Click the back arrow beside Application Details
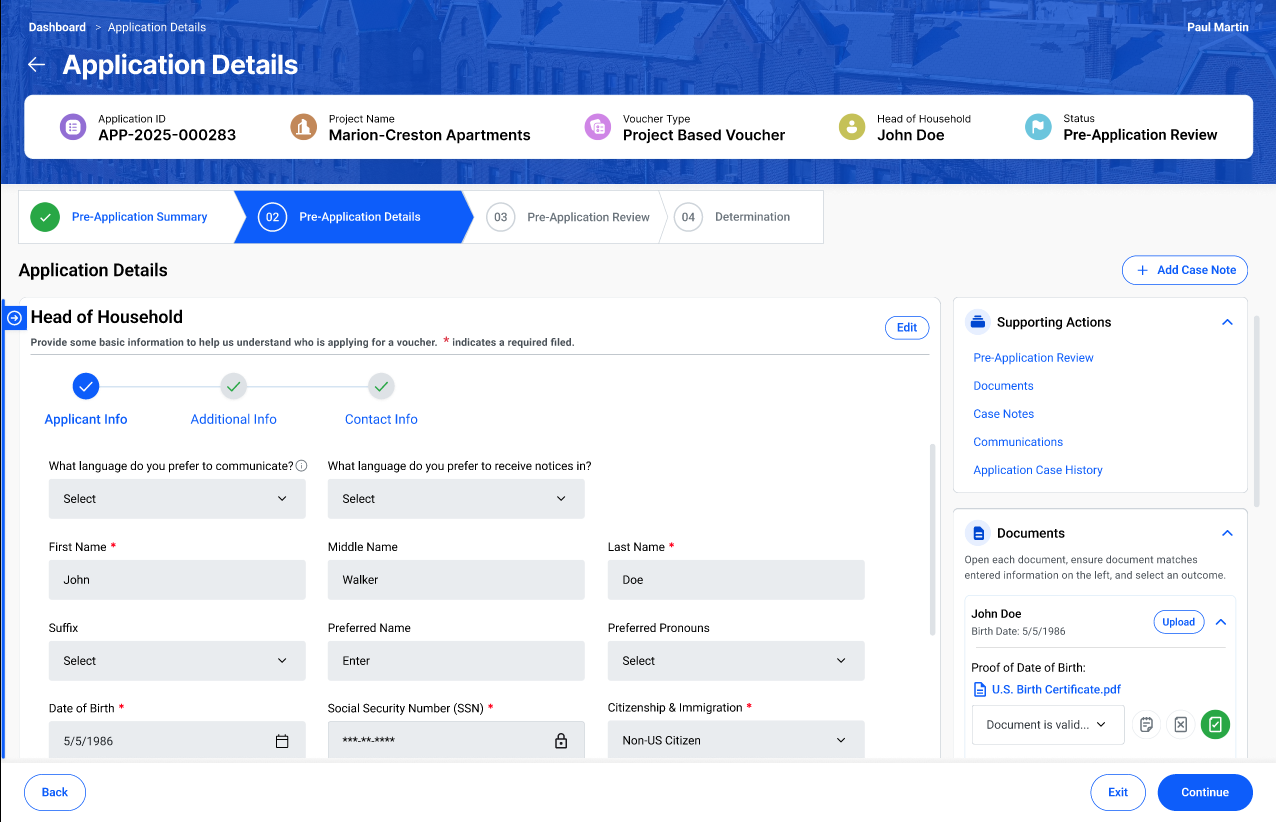The width and height of the screenshot is (1276, 822). tap(37, 65)
